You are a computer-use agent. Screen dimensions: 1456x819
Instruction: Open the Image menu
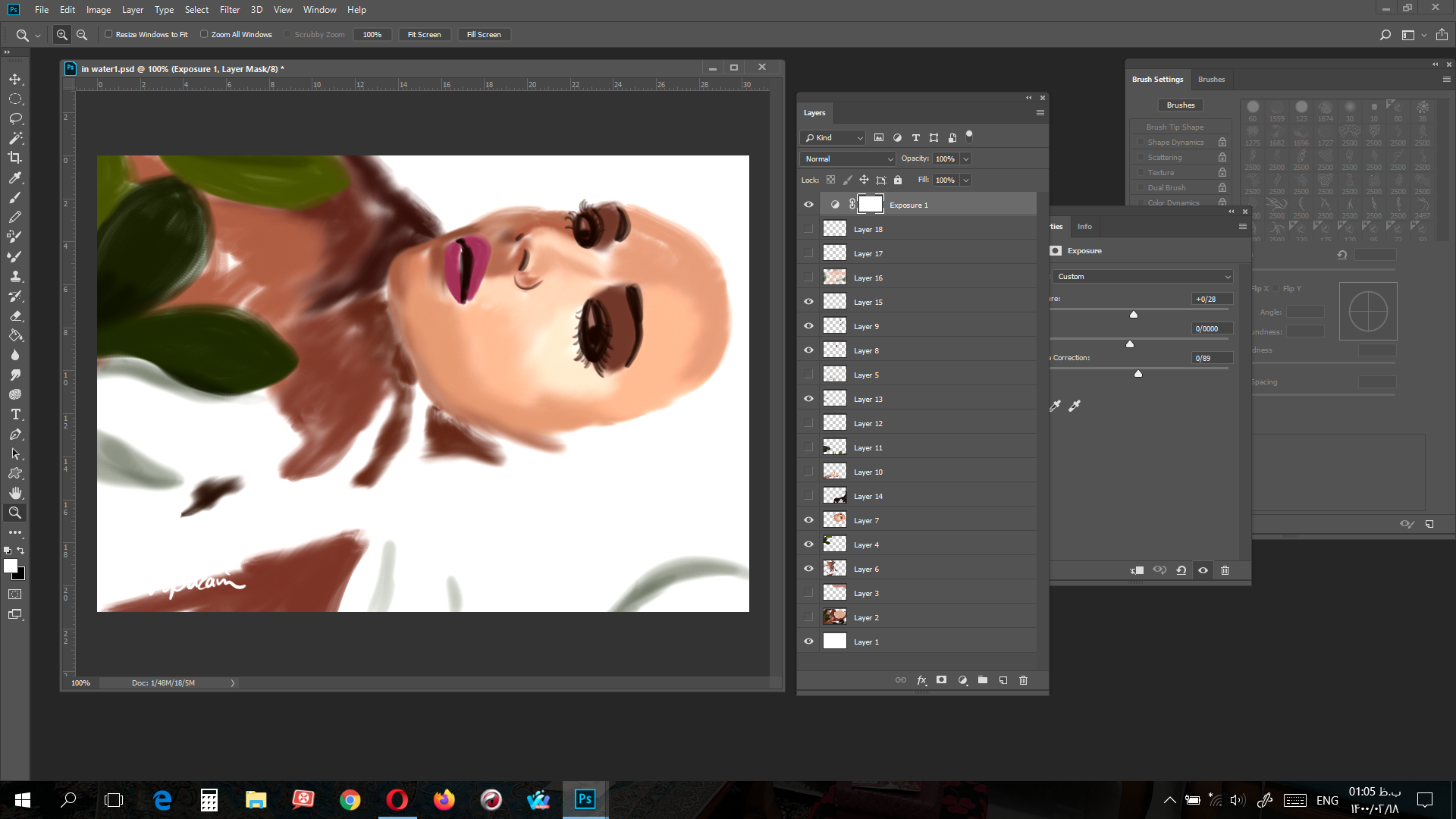pyautogui.click(x=99, y=10)
